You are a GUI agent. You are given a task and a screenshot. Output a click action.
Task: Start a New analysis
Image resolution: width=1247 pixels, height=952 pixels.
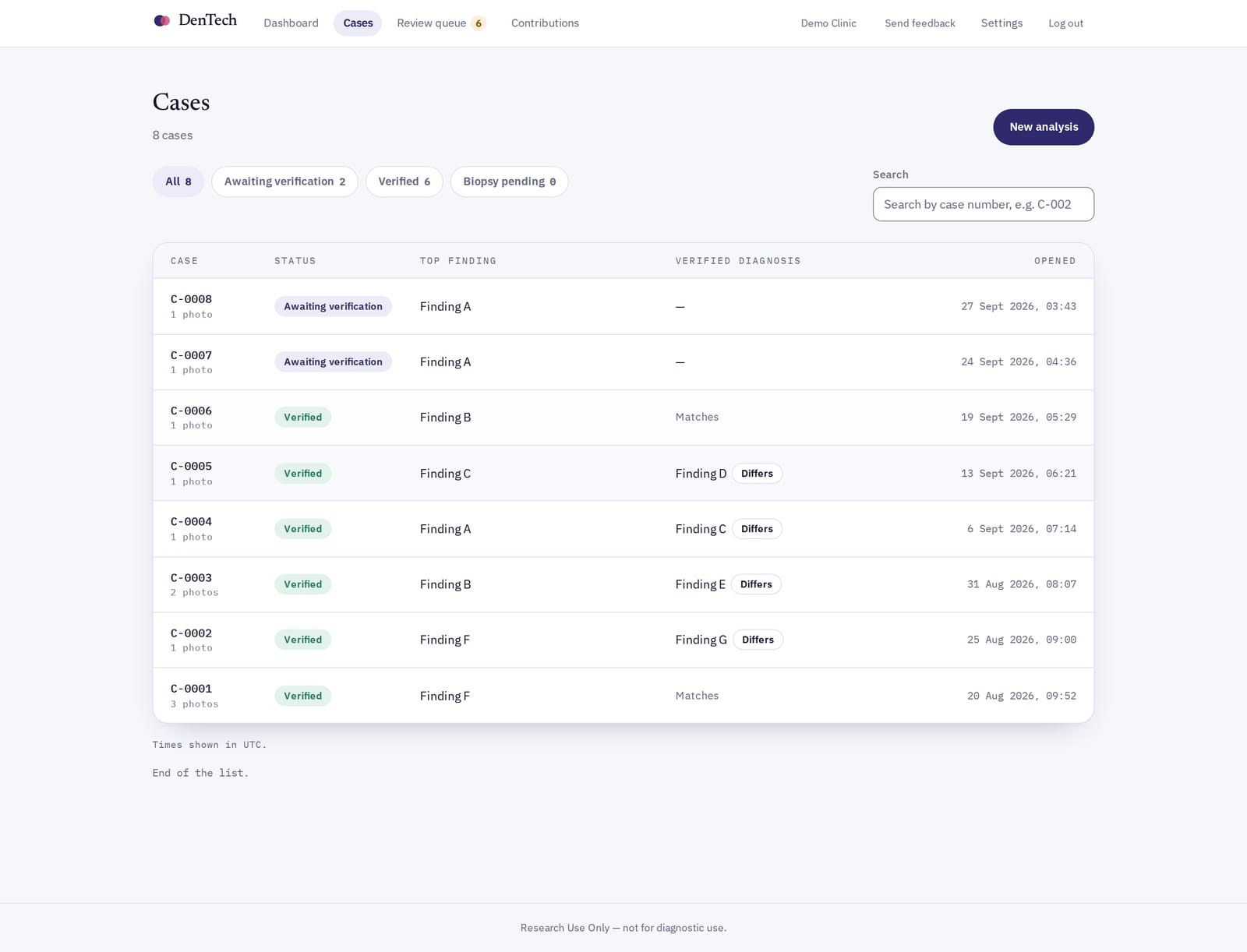tap(1044, 127)
